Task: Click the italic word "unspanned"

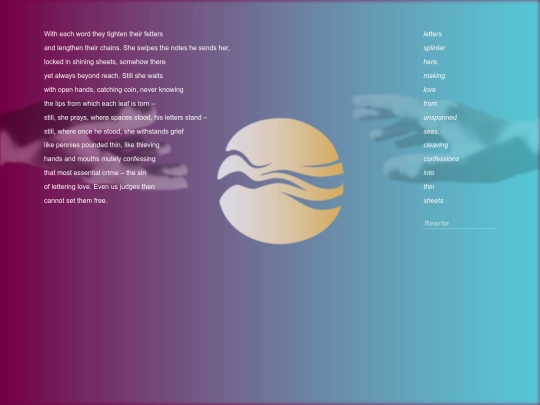Action: coord(440,117)
